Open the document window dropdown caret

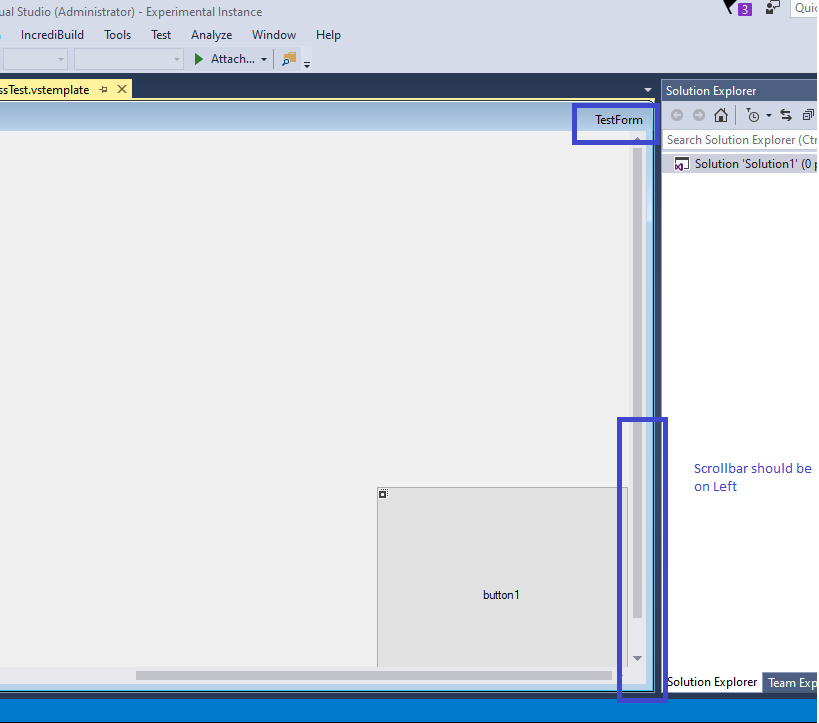point(648,89)
